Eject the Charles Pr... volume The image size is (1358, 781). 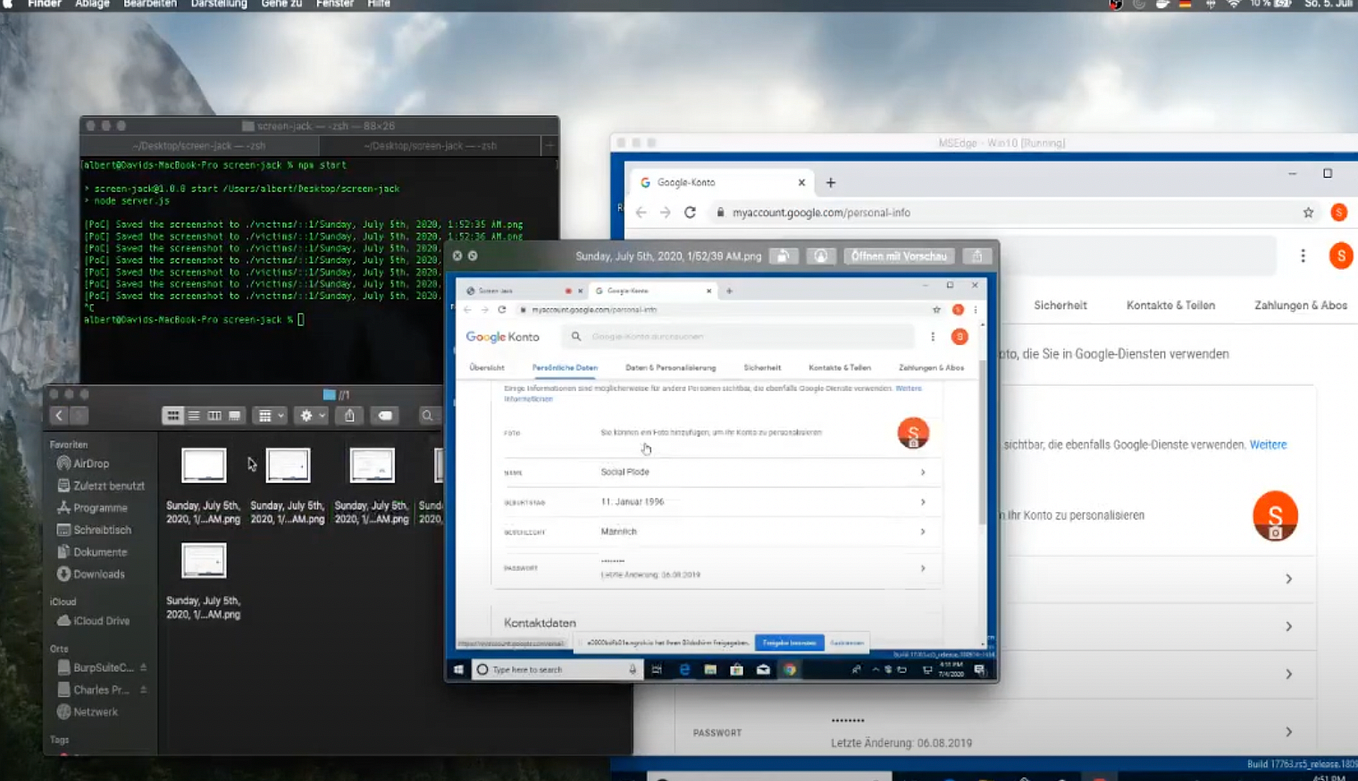pyautogui.click(x=143, y=690)
